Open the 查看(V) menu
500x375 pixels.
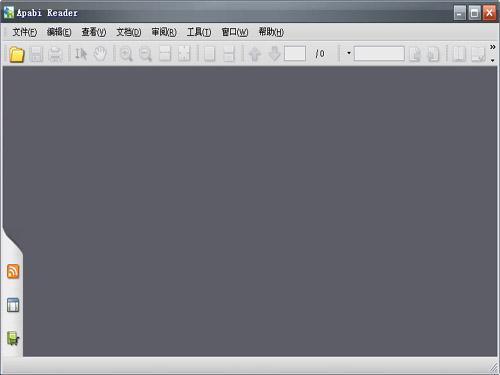[94, 32]
